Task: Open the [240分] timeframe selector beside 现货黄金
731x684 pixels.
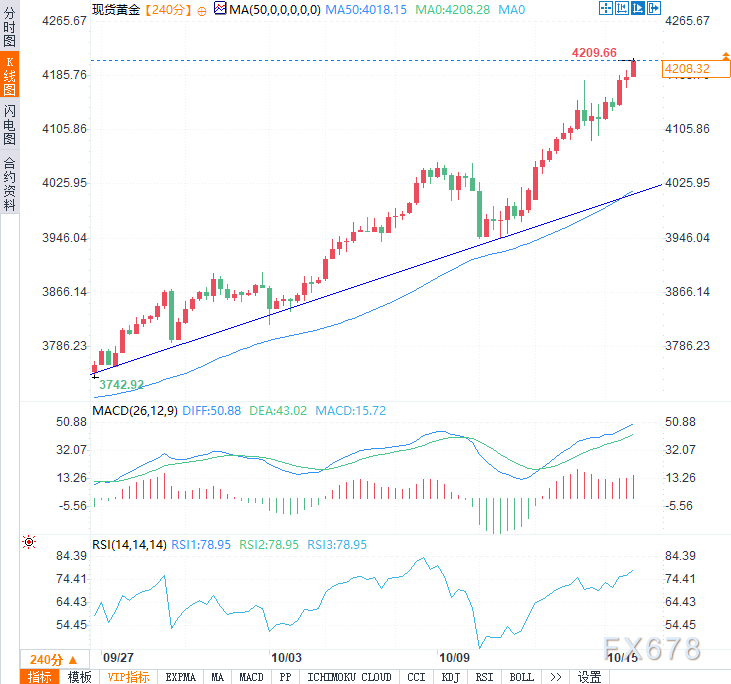Action: (163, 10)
